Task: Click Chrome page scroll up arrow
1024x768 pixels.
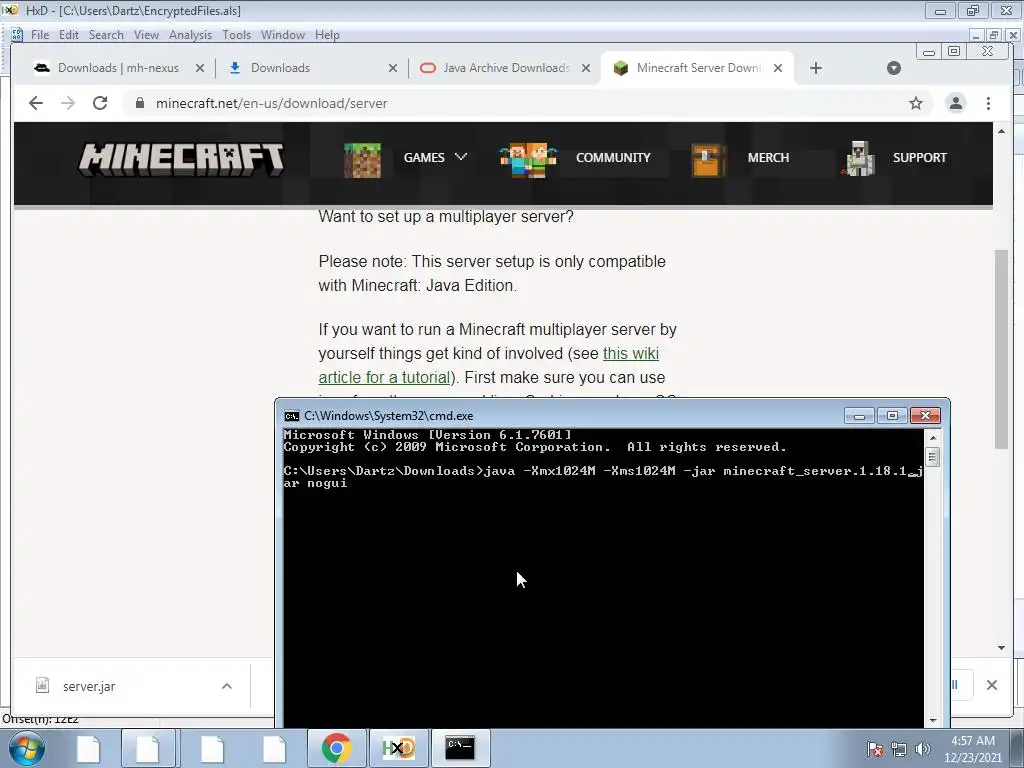Action: click(1001, 131)
